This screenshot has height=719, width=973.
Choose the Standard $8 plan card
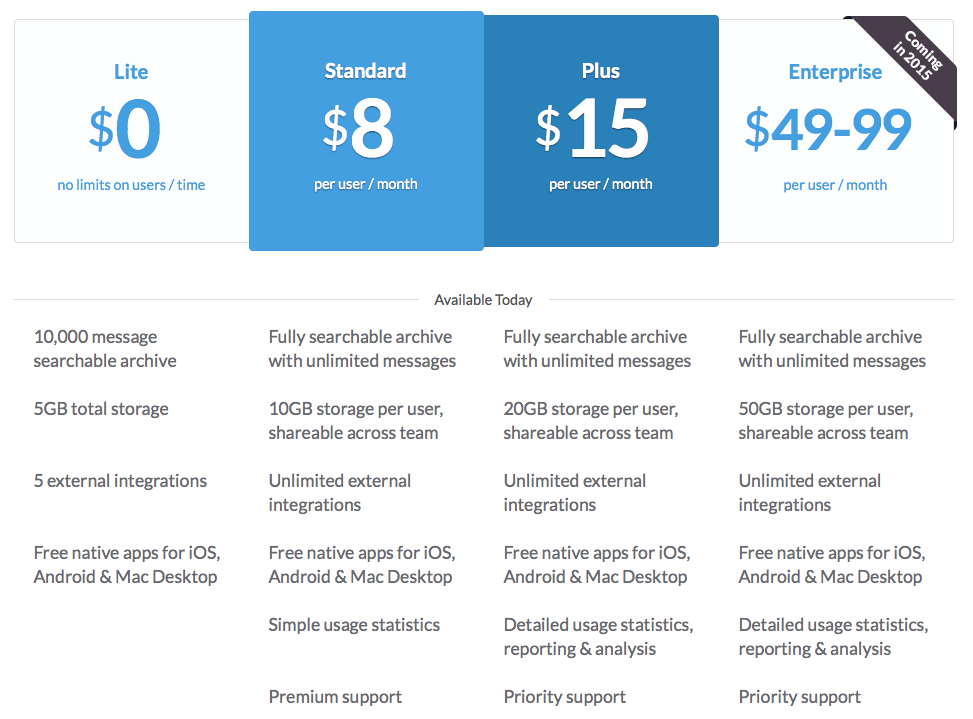tap(366, 130)
